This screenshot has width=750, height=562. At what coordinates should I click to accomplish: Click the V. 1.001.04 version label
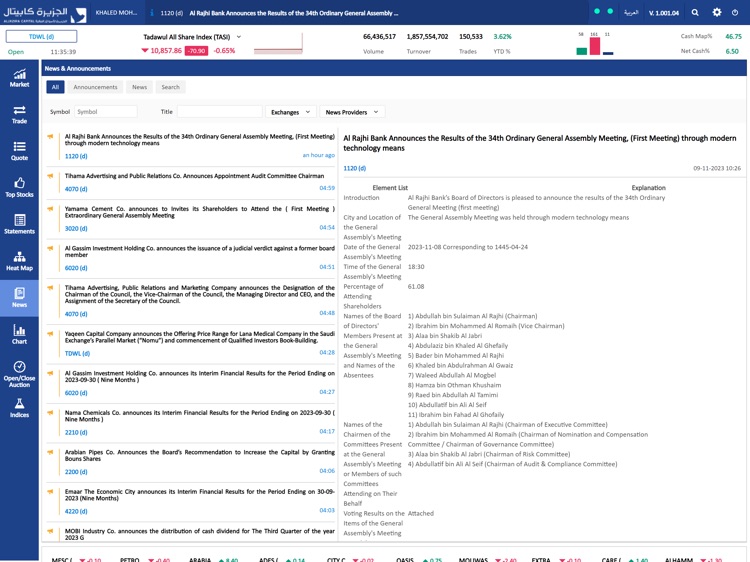point(664,13)
